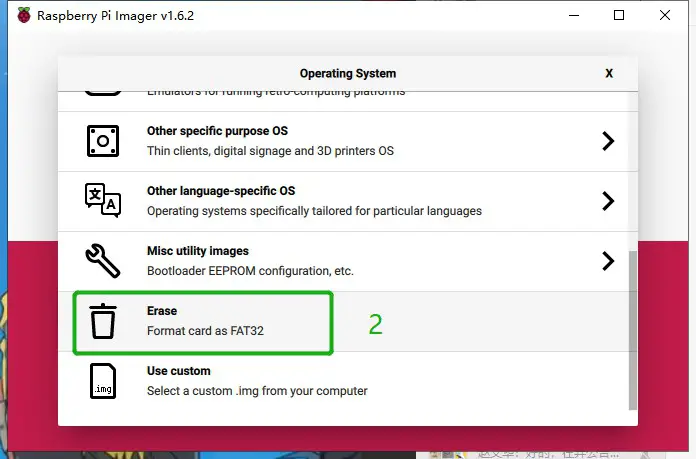Click the translation icon for language-specific OS

[103, 200]
